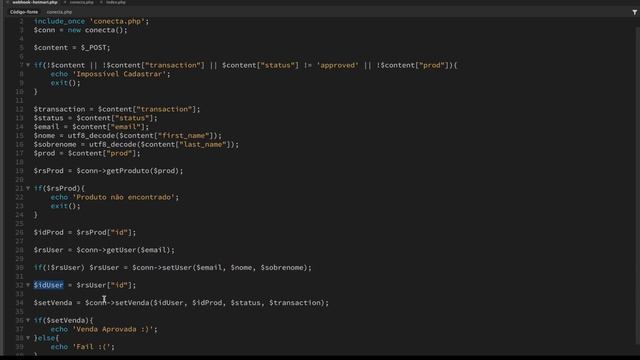
Task: Click '$email = $content["email"];' line
Action: [x=91, y=127]
